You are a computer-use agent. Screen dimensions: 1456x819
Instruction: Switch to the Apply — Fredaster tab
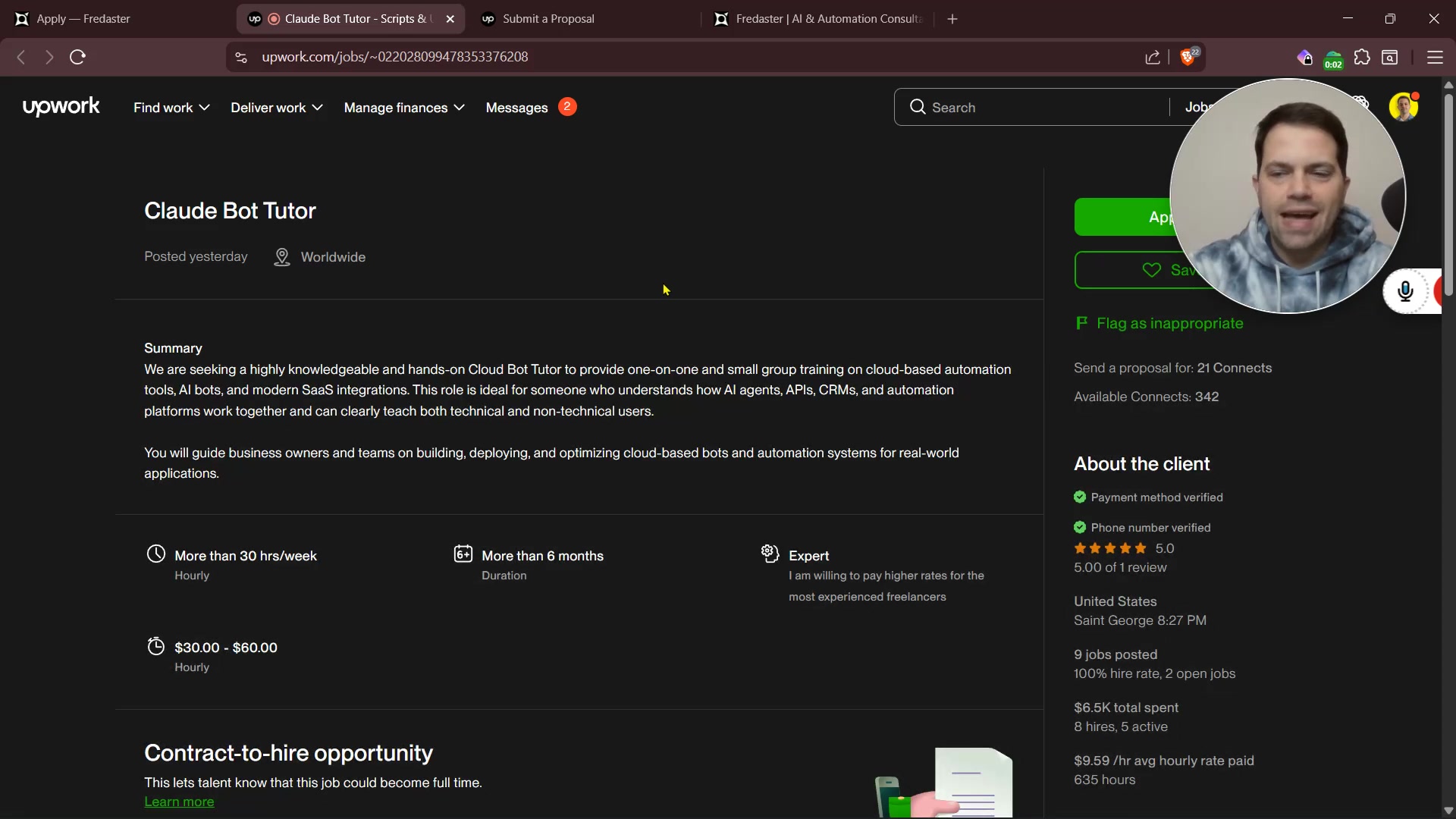pos(83,19)
